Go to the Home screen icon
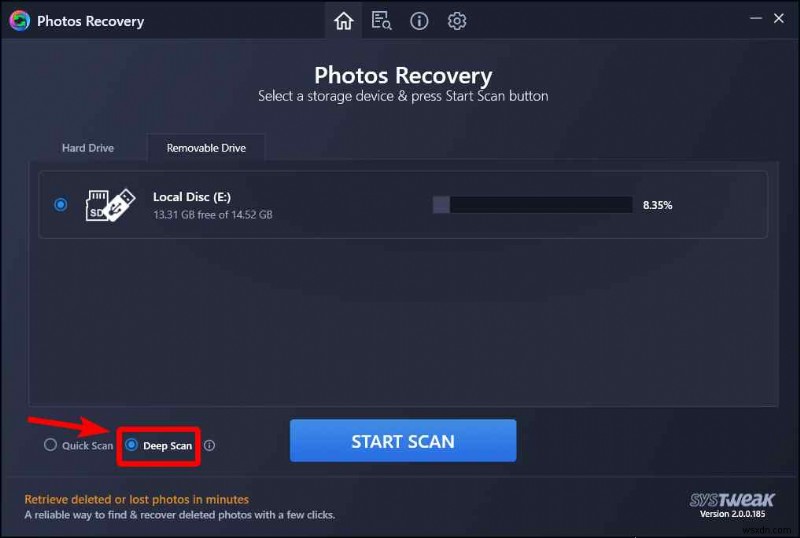This screenshot has height=538, width=800. click(x=343, y=21)
